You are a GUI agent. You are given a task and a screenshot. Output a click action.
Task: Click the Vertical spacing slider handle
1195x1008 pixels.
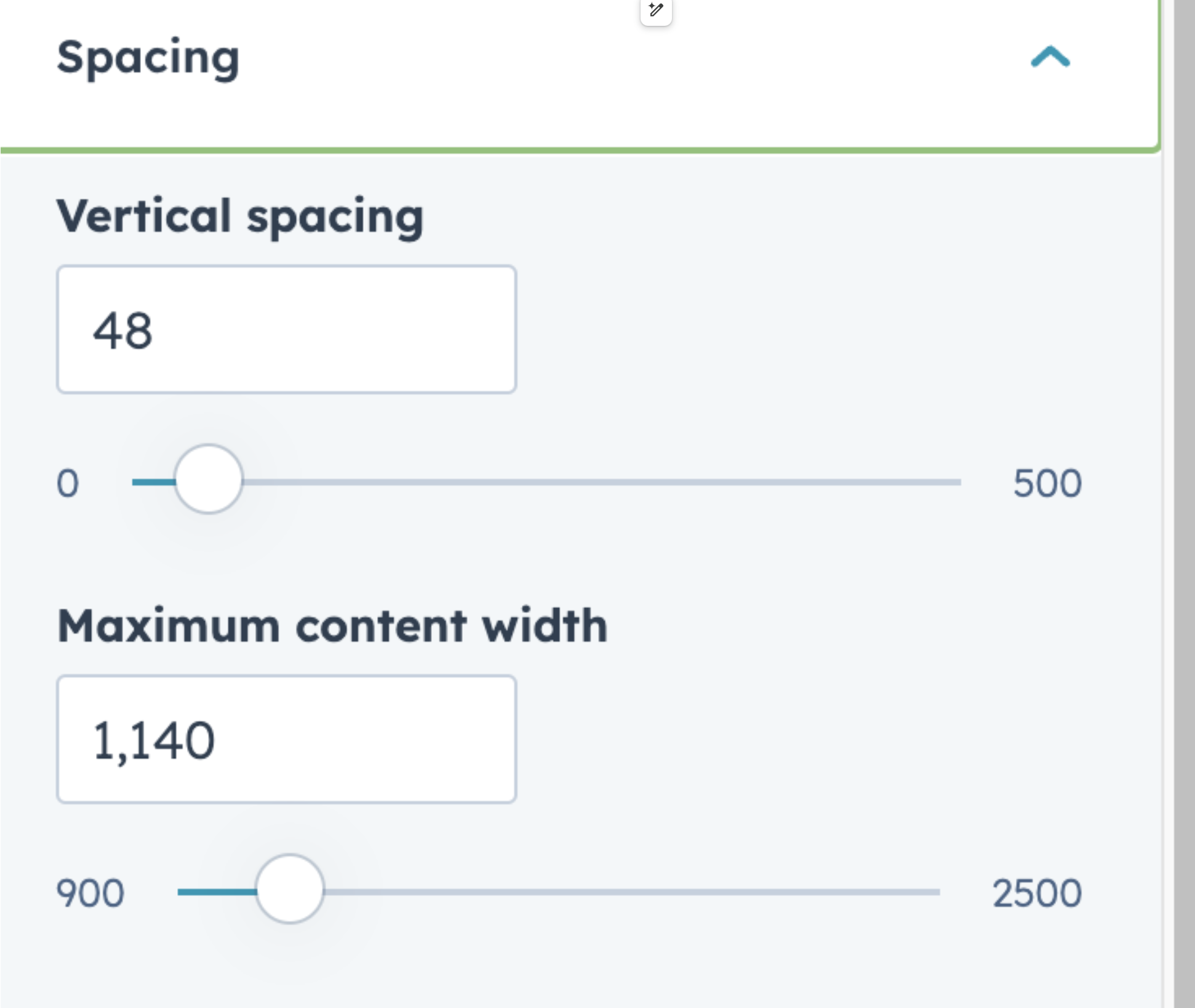tap(209, 479)
